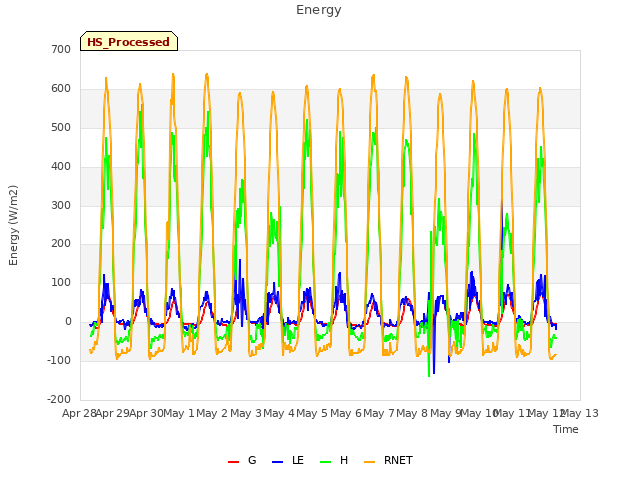Viewport: 640px width, 480px height.
Task: Select the HS_Processed label box
Action: pos(129,41)
